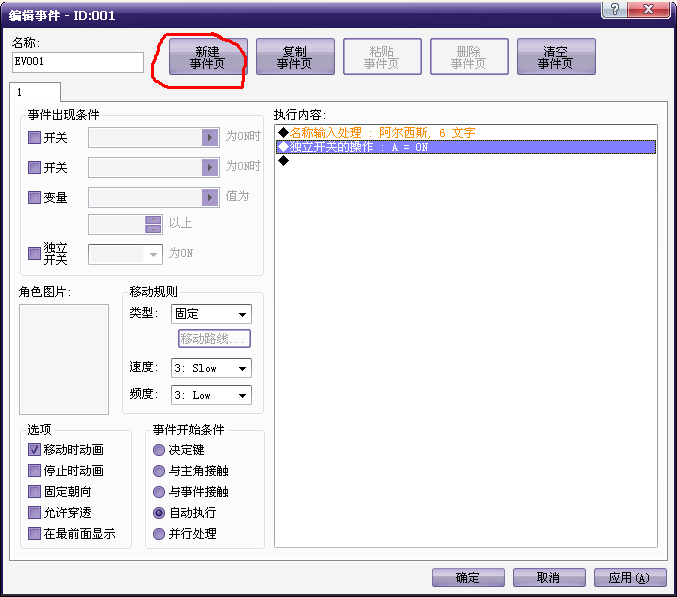This screenshot has height=597, width=677.
Task: Open the help question mark button
Action: pos(614,9)
